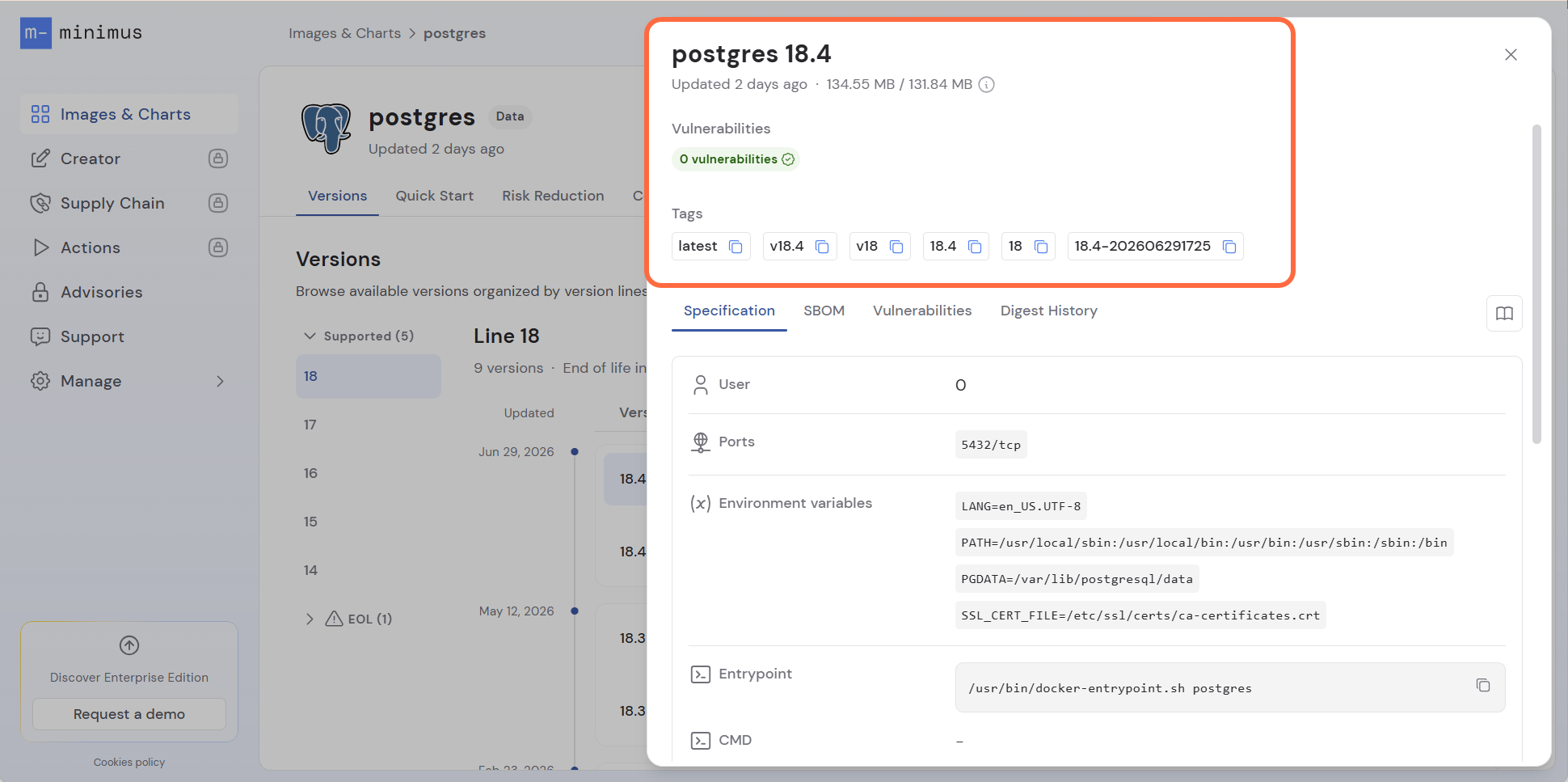Switch to the Quick Start tab

(x=434, y=196)
